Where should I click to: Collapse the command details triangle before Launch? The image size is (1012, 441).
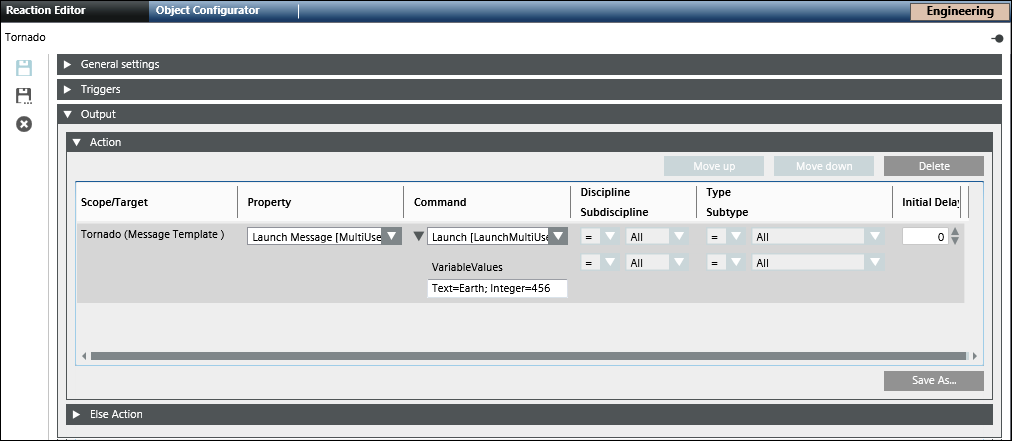click(x=419, y=237)
